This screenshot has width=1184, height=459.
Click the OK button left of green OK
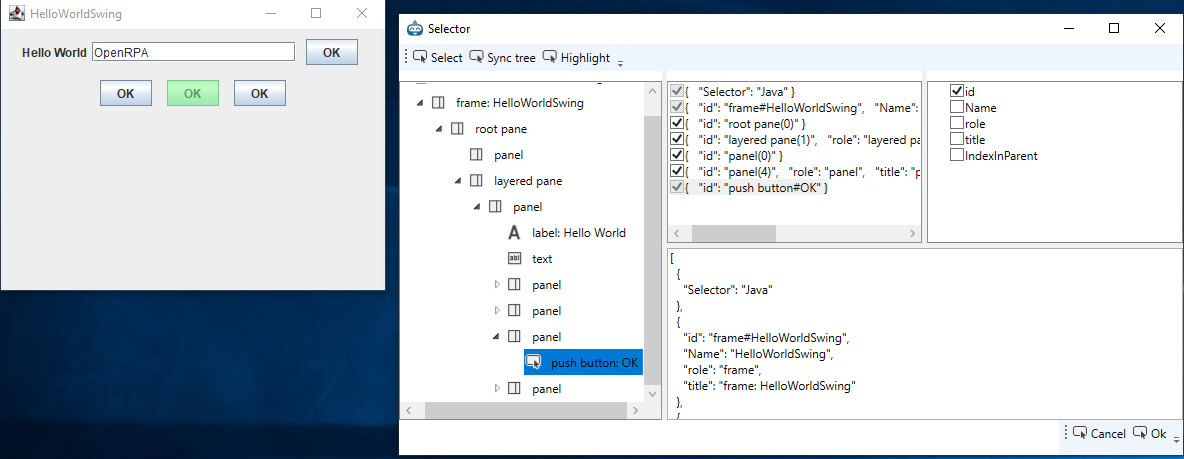click(126, 94)
